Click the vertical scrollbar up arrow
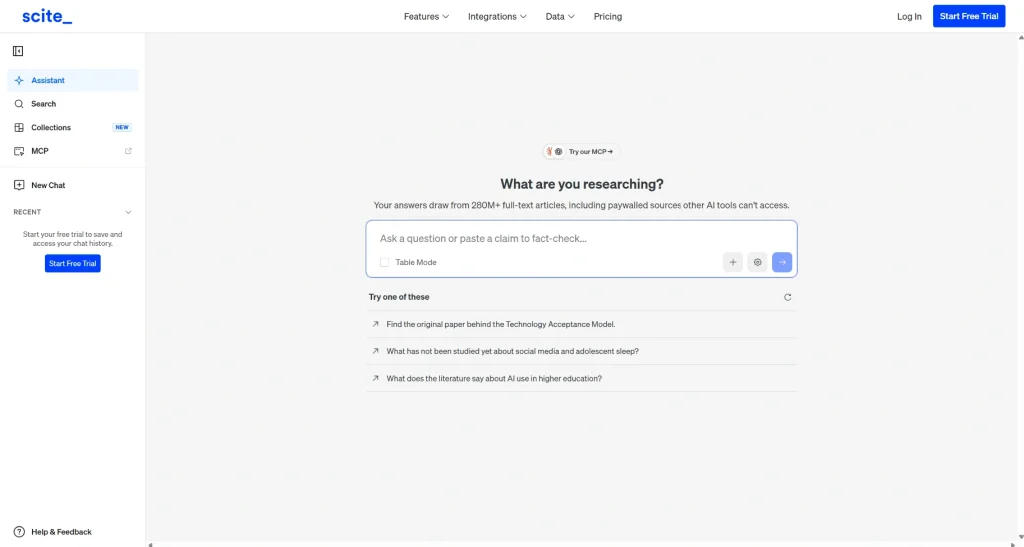1024x547 pixels. point(1021,38)
